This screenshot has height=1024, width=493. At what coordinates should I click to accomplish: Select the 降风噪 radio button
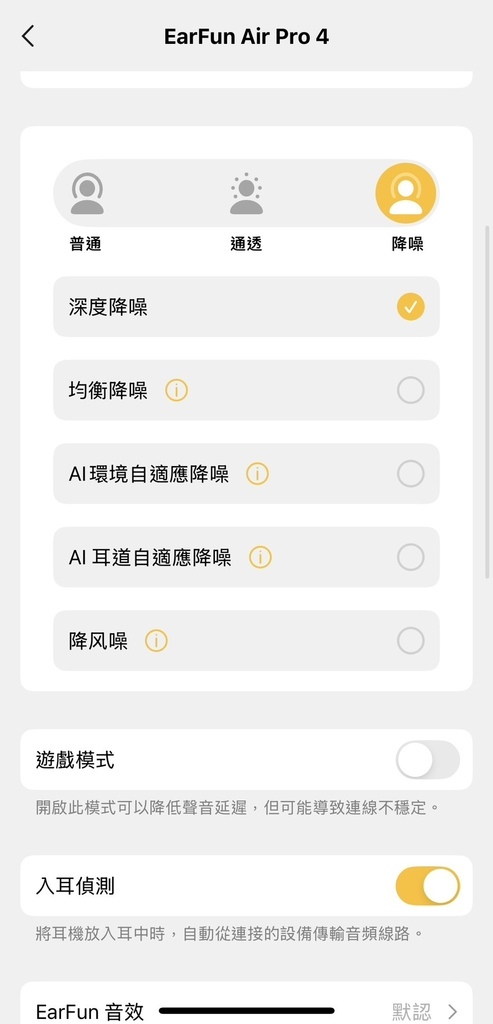(x=411, y=641)
